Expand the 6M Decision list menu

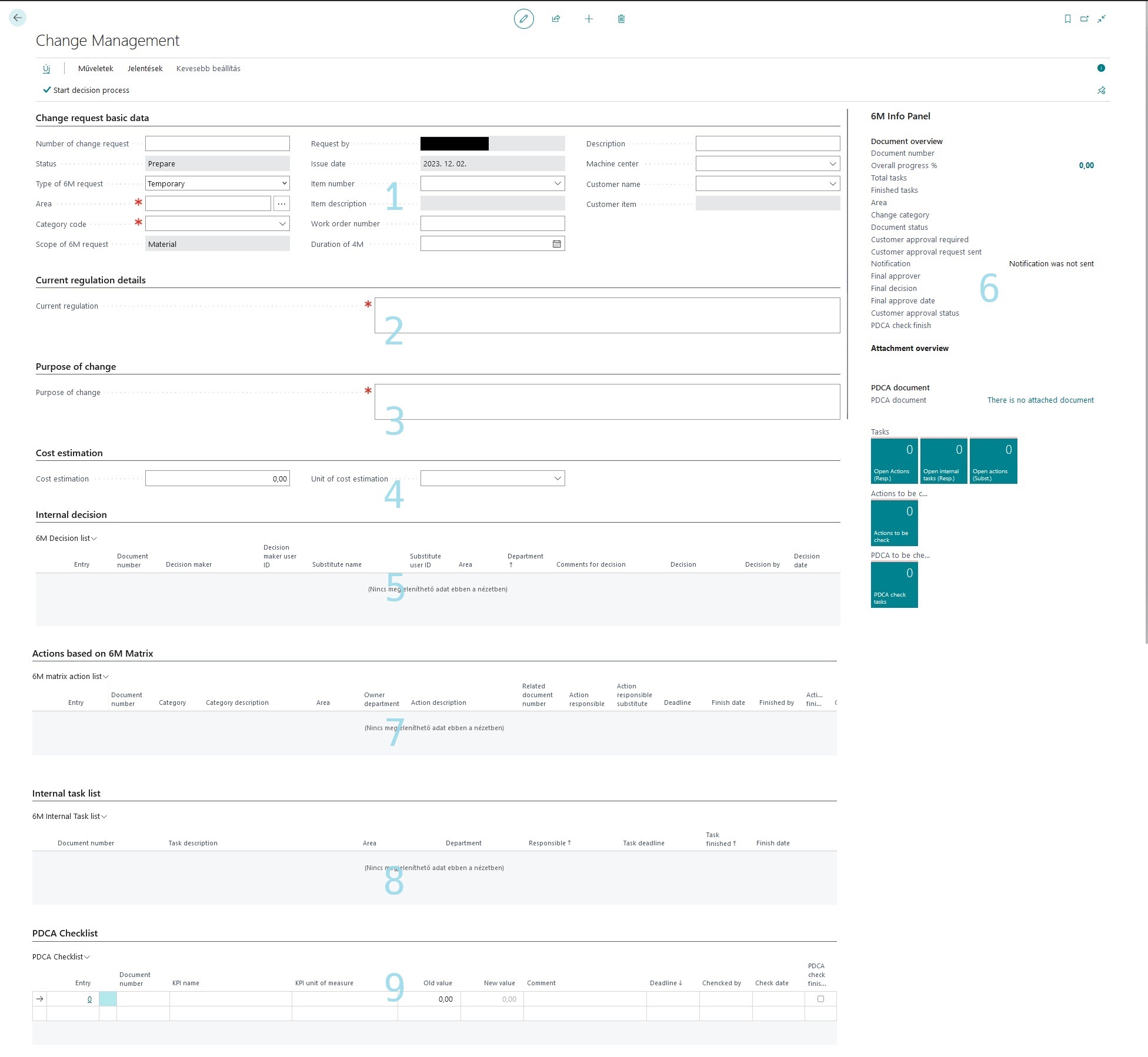coord(66,538)
